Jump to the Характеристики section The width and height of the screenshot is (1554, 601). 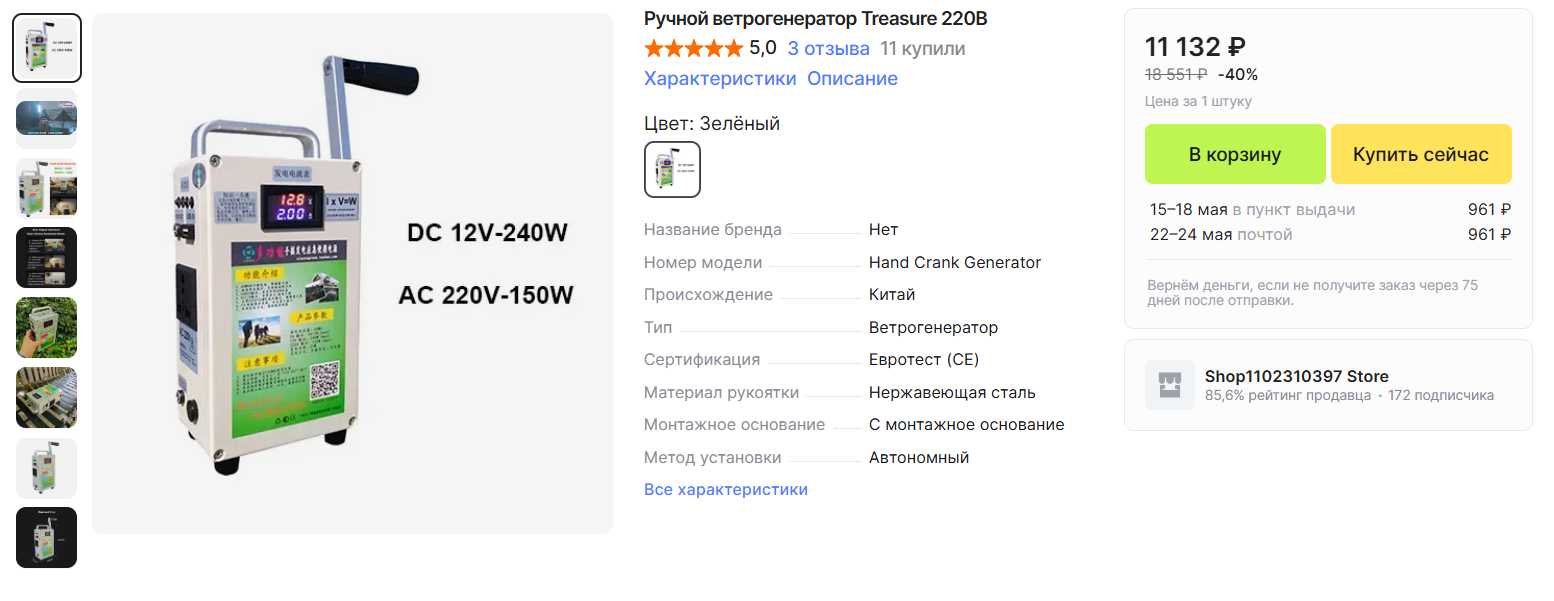click(x=720, y=78)
